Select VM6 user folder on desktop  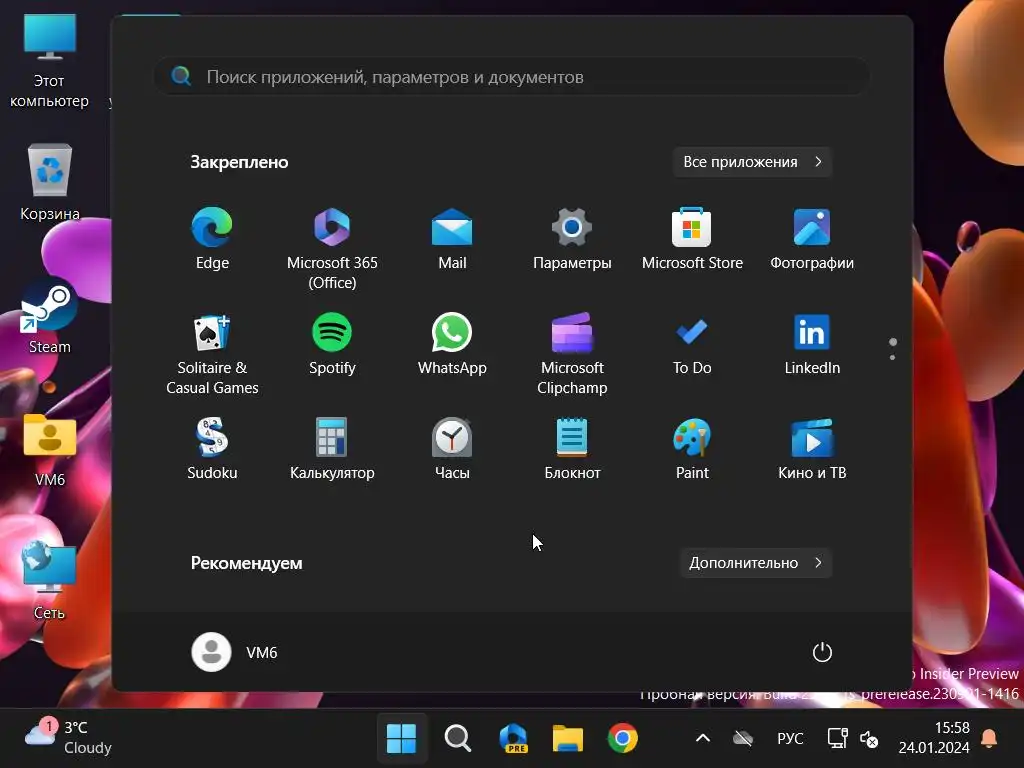50,451
